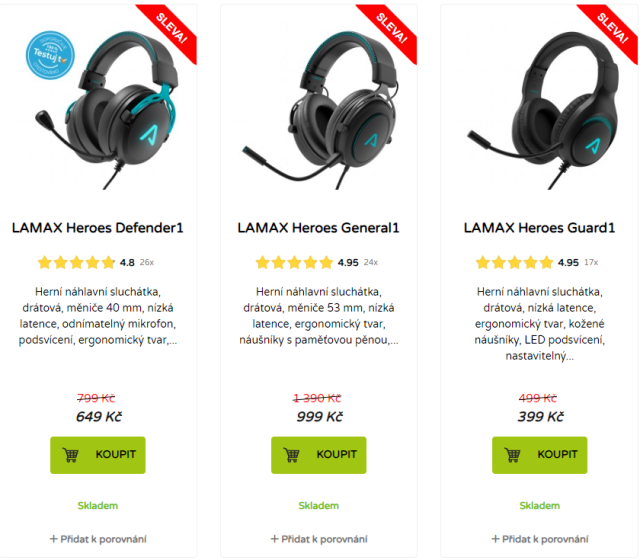Open LAMAX Heroes Defender1 product title
The image size is (640, 560).
pyautogui.click(x=98, y=228)
